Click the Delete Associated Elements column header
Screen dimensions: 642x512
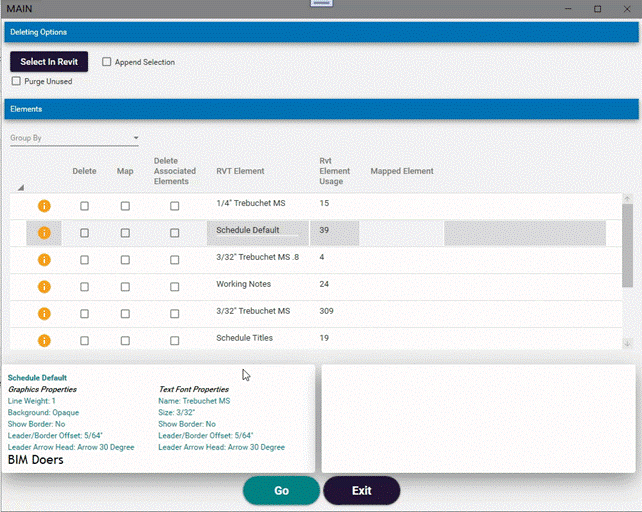tap(175, 171)
